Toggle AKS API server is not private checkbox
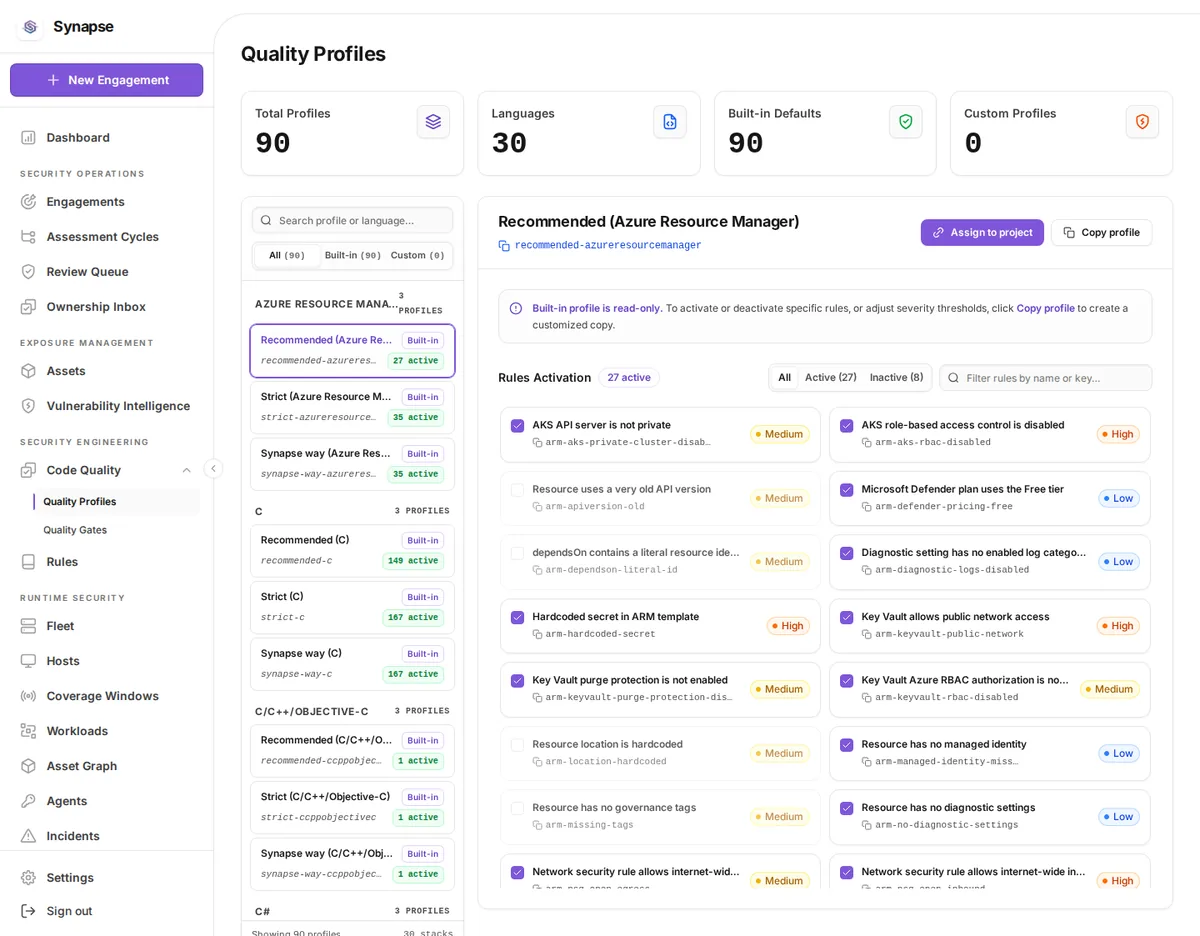The height and width of the screenshot is (936, 1200). pos(517,425)
